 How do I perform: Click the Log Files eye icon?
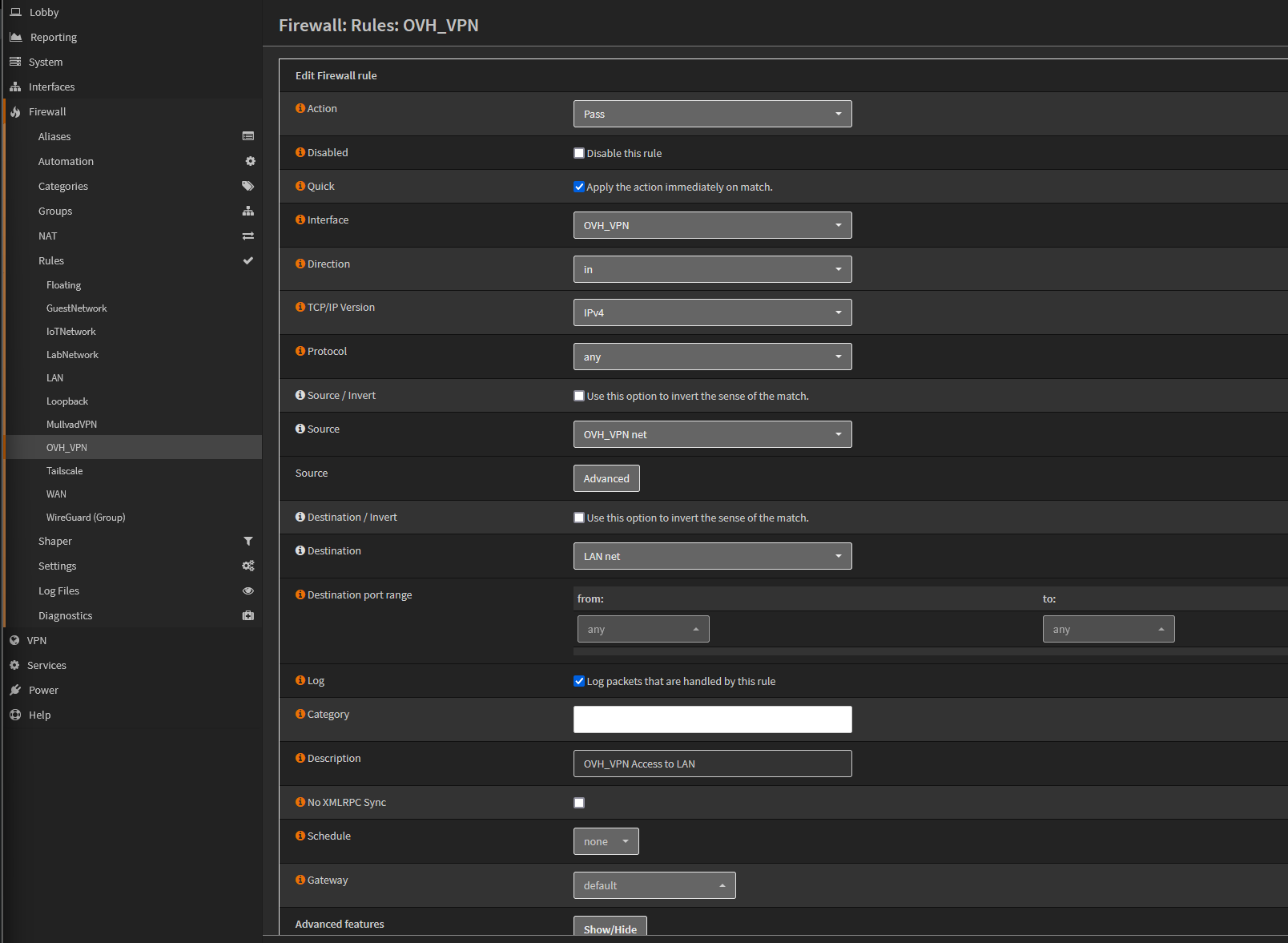point(248,590)
